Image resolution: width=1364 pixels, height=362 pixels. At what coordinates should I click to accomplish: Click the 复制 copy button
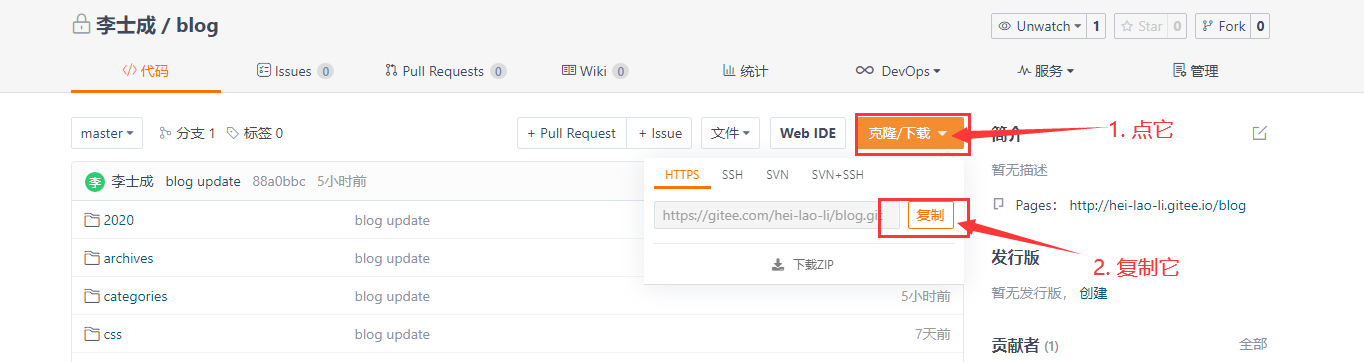(x=930, y=215)
